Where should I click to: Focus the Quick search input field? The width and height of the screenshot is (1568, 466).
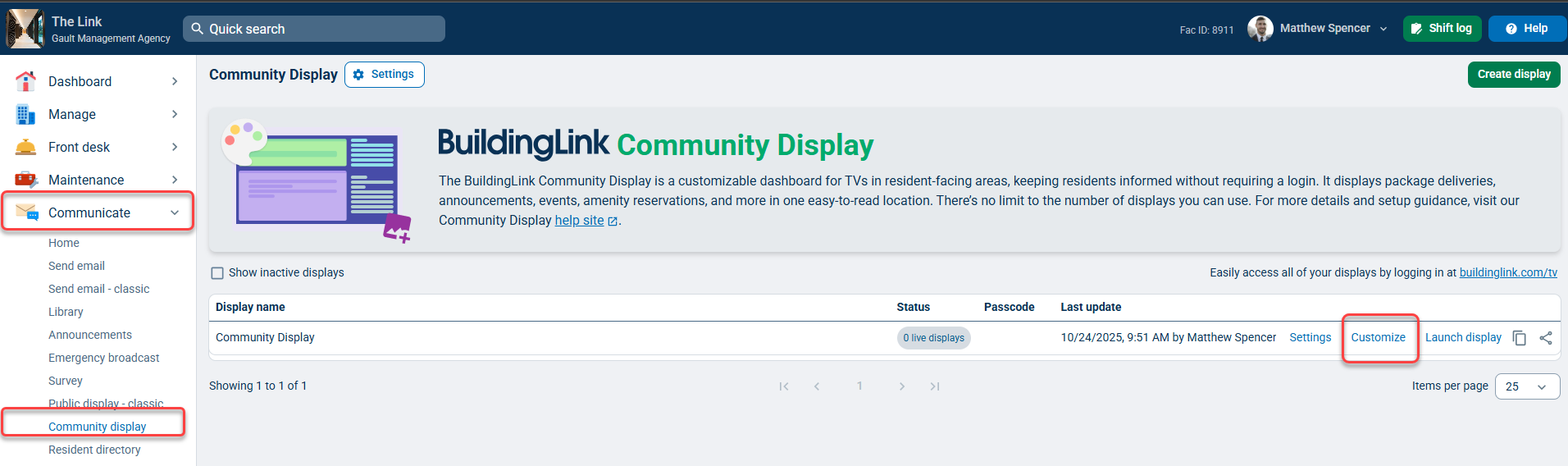(x=314, y=29)
